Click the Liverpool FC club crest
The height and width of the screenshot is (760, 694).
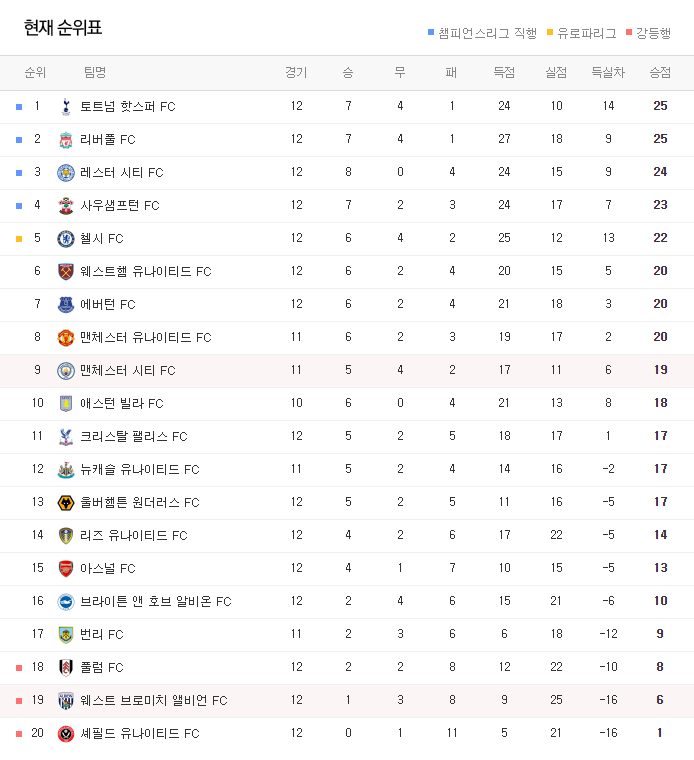point(66,140)
